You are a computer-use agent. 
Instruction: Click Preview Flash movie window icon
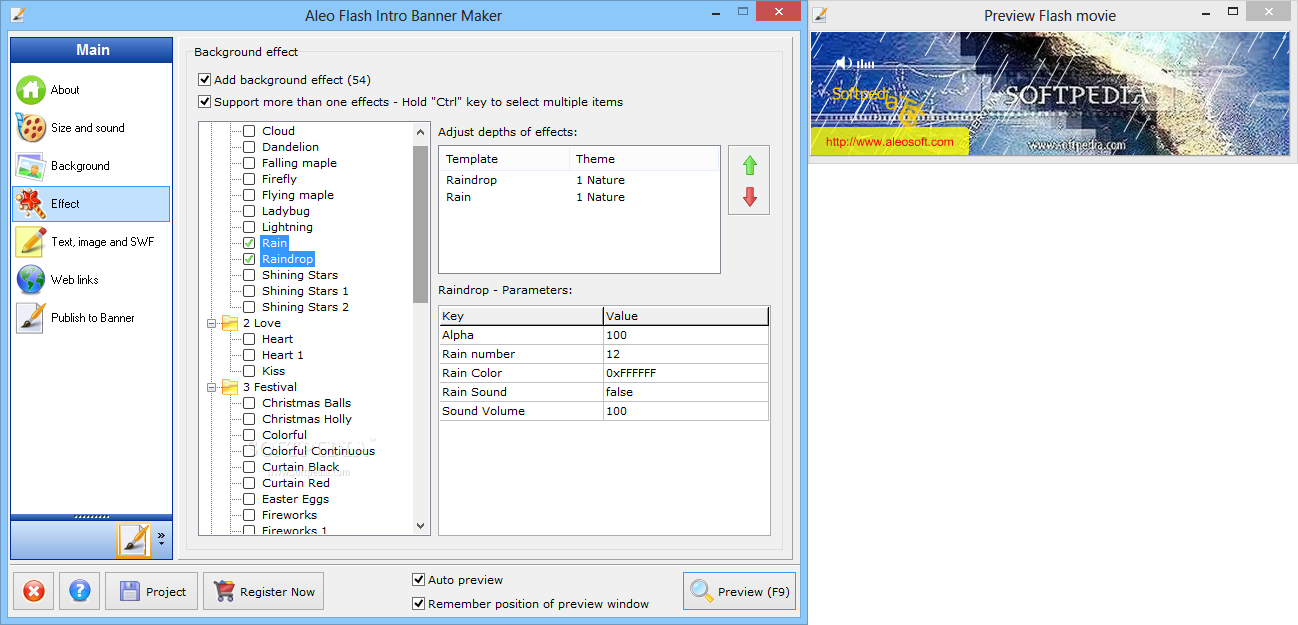[x=819, y=15]
